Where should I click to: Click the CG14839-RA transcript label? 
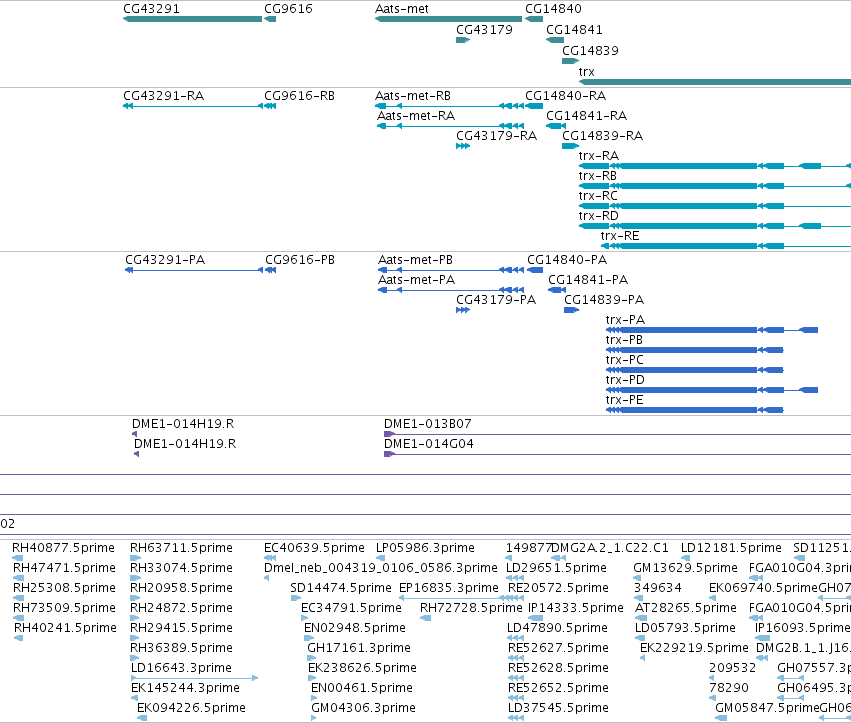602,136
